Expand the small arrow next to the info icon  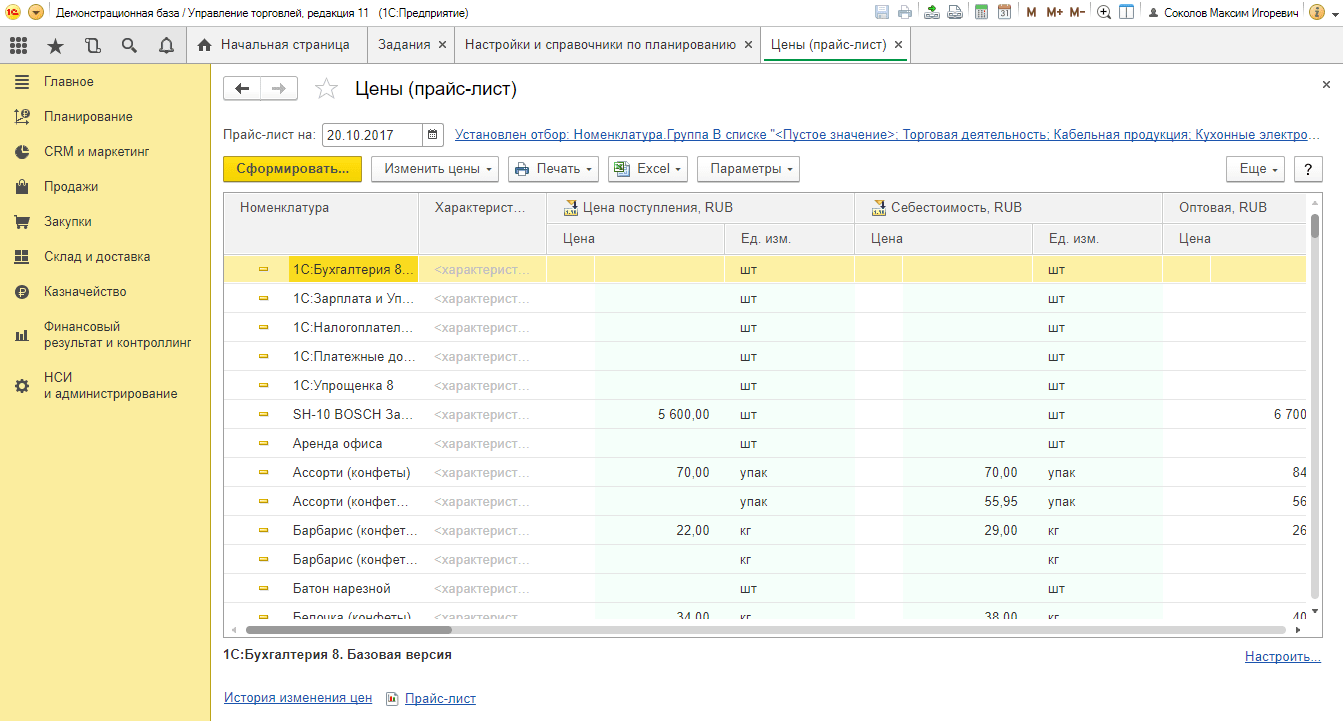click(x=1333, y=13)
